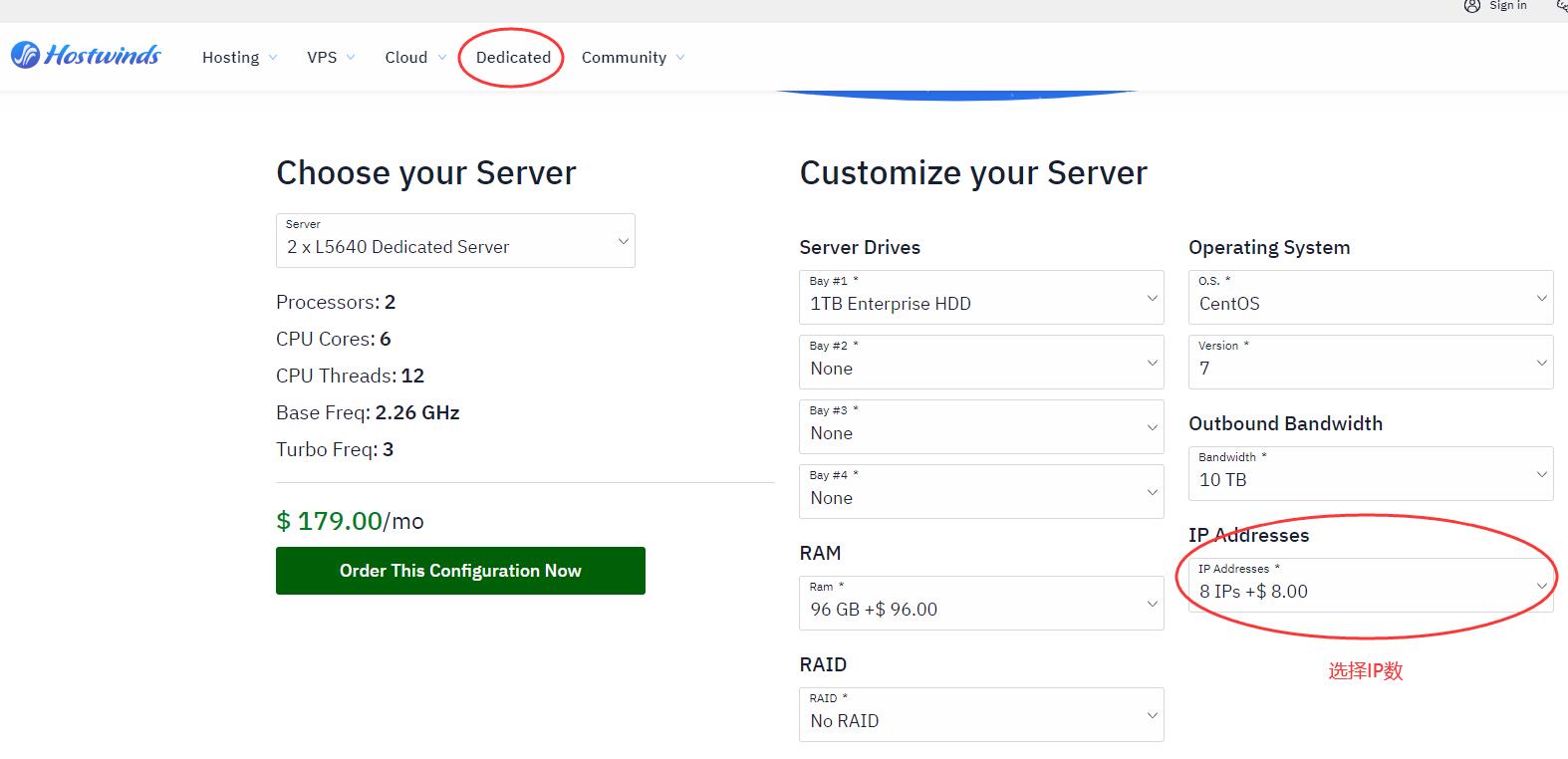Expand the Hosting chevron arrow
The height and width of the screenshot is (759, 1568).
coord(273,58)
